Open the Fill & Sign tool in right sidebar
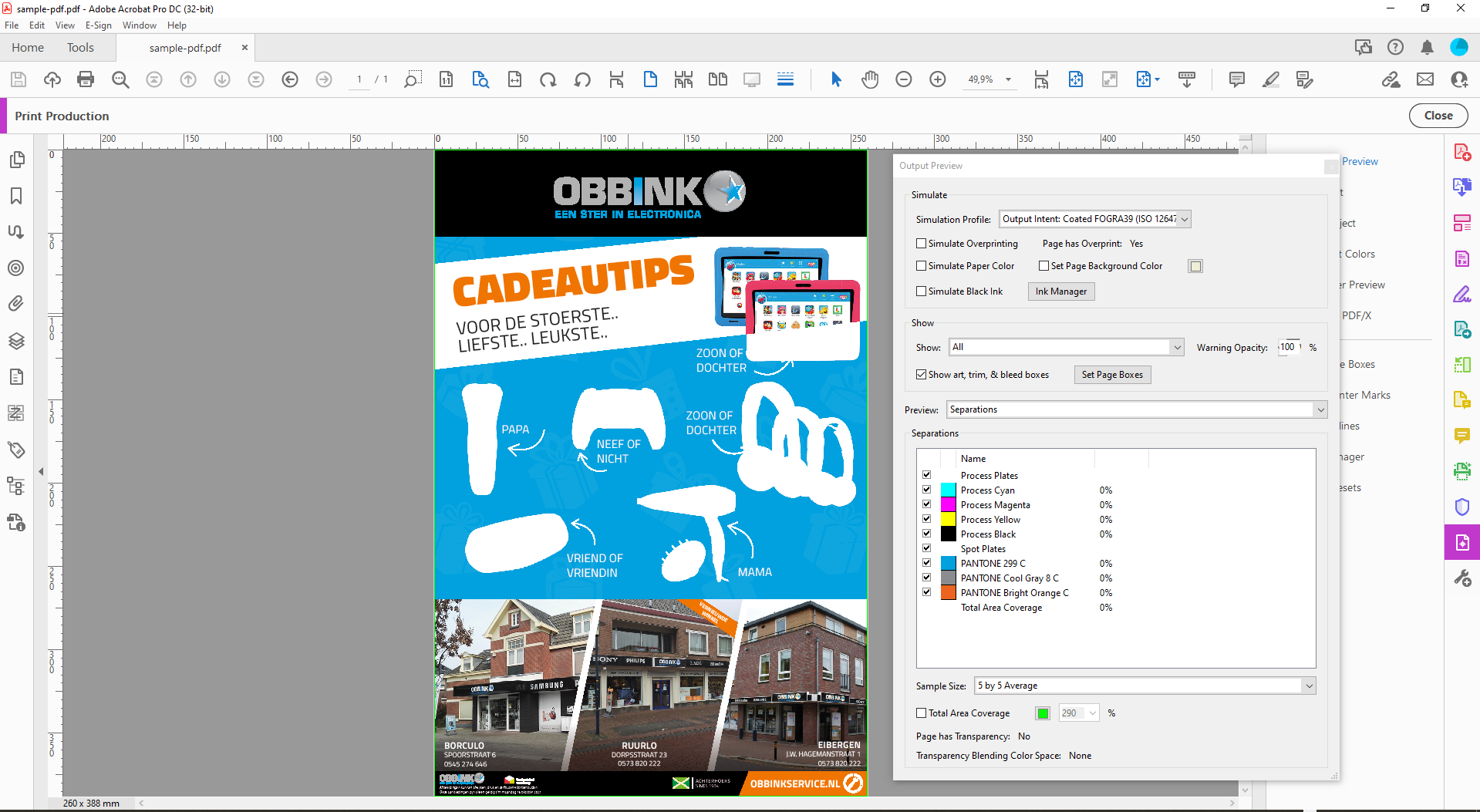The height and width of the screenshot is (812, 1480). click(1461, 294)
